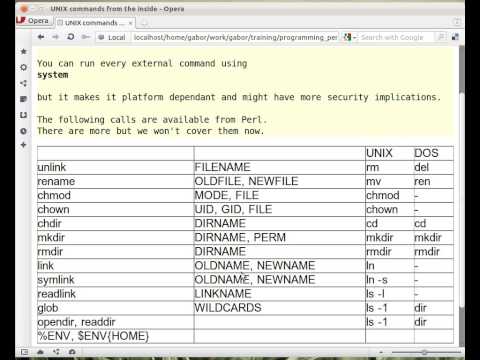The image size is (480, 360).
Task: Focus the localhost address bar field
Action: click(235, 37)
